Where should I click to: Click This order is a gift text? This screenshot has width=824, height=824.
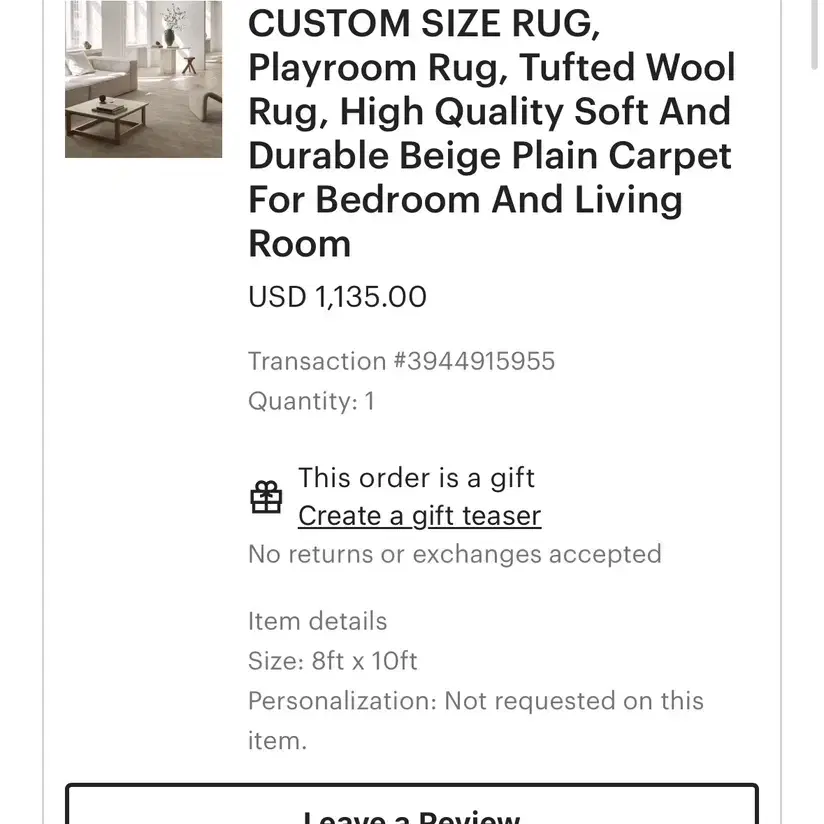[x=416, y=478]
